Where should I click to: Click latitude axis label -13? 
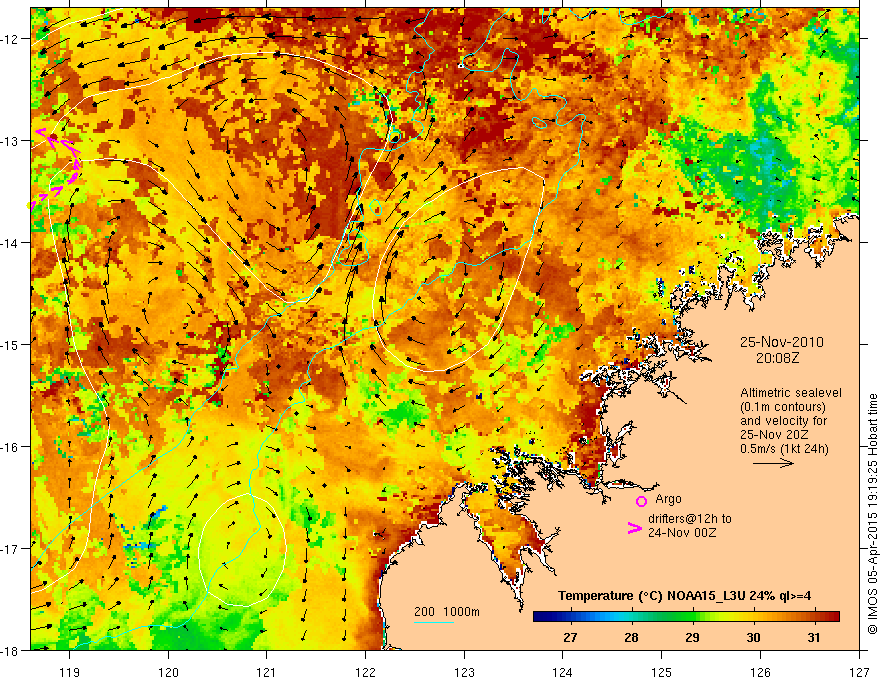(x=11, y=140)
